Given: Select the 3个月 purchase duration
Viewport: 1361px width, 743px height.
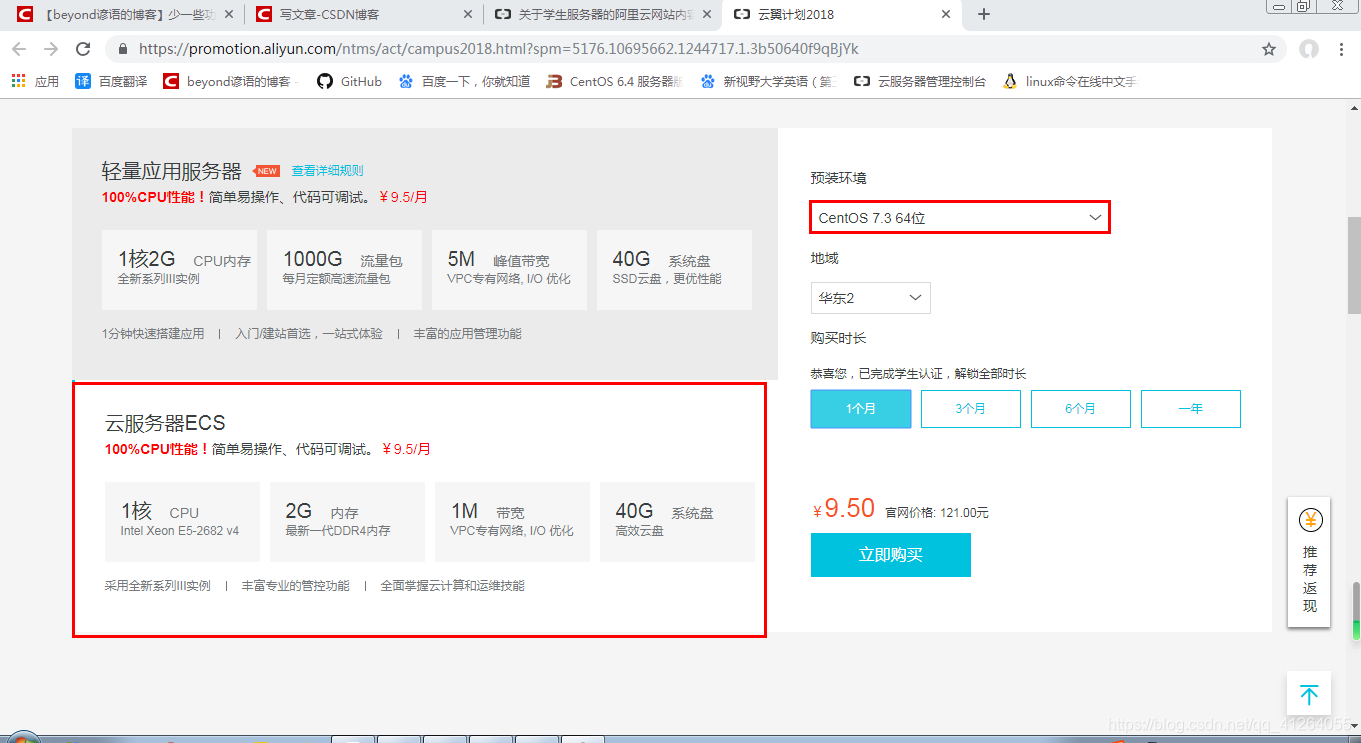Looking at the screenshot, I should click(971, 409).
